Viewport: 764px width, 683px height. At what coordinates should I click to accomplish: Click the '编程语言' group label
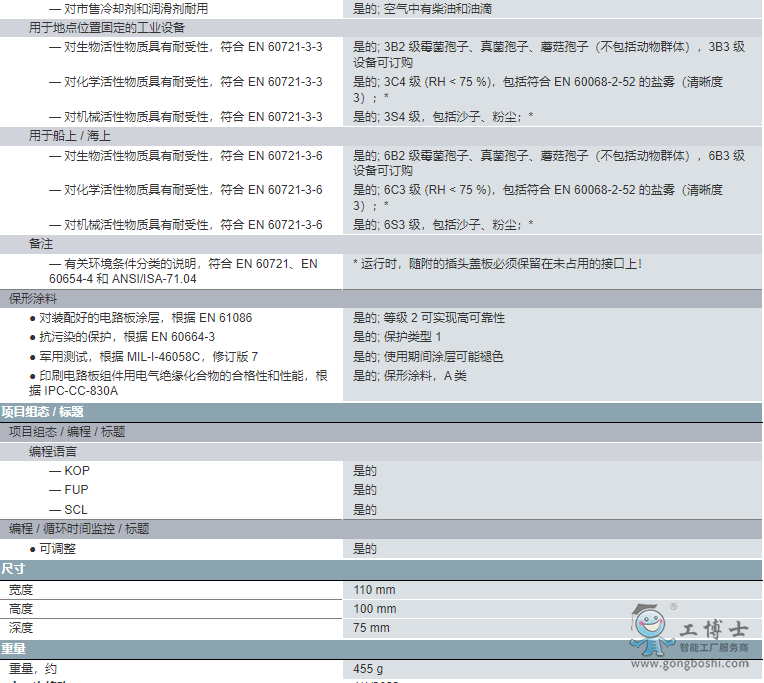click(53, 452)
